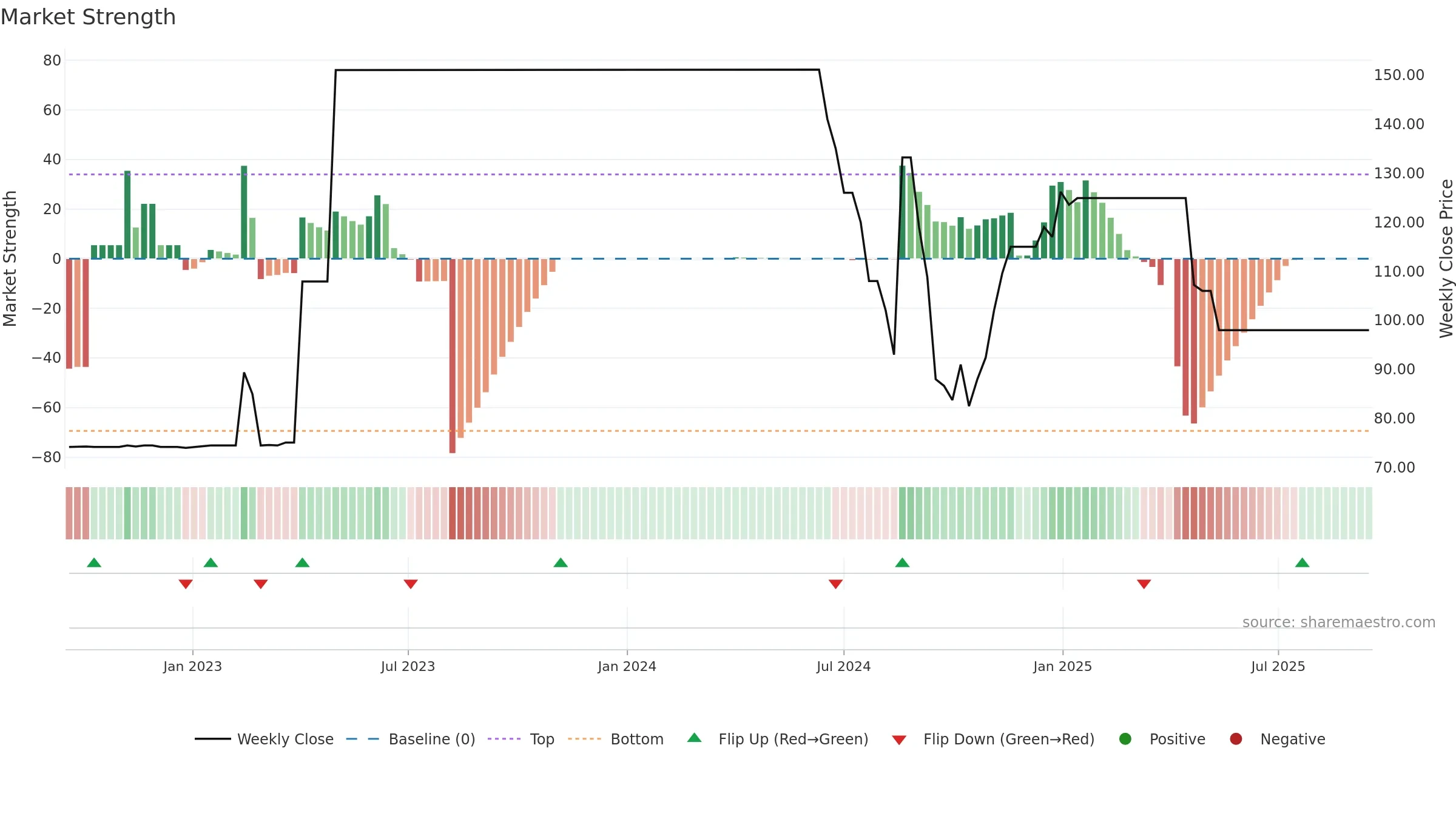Click the green Positive dot in the legend

click(x=1125, y=739)
